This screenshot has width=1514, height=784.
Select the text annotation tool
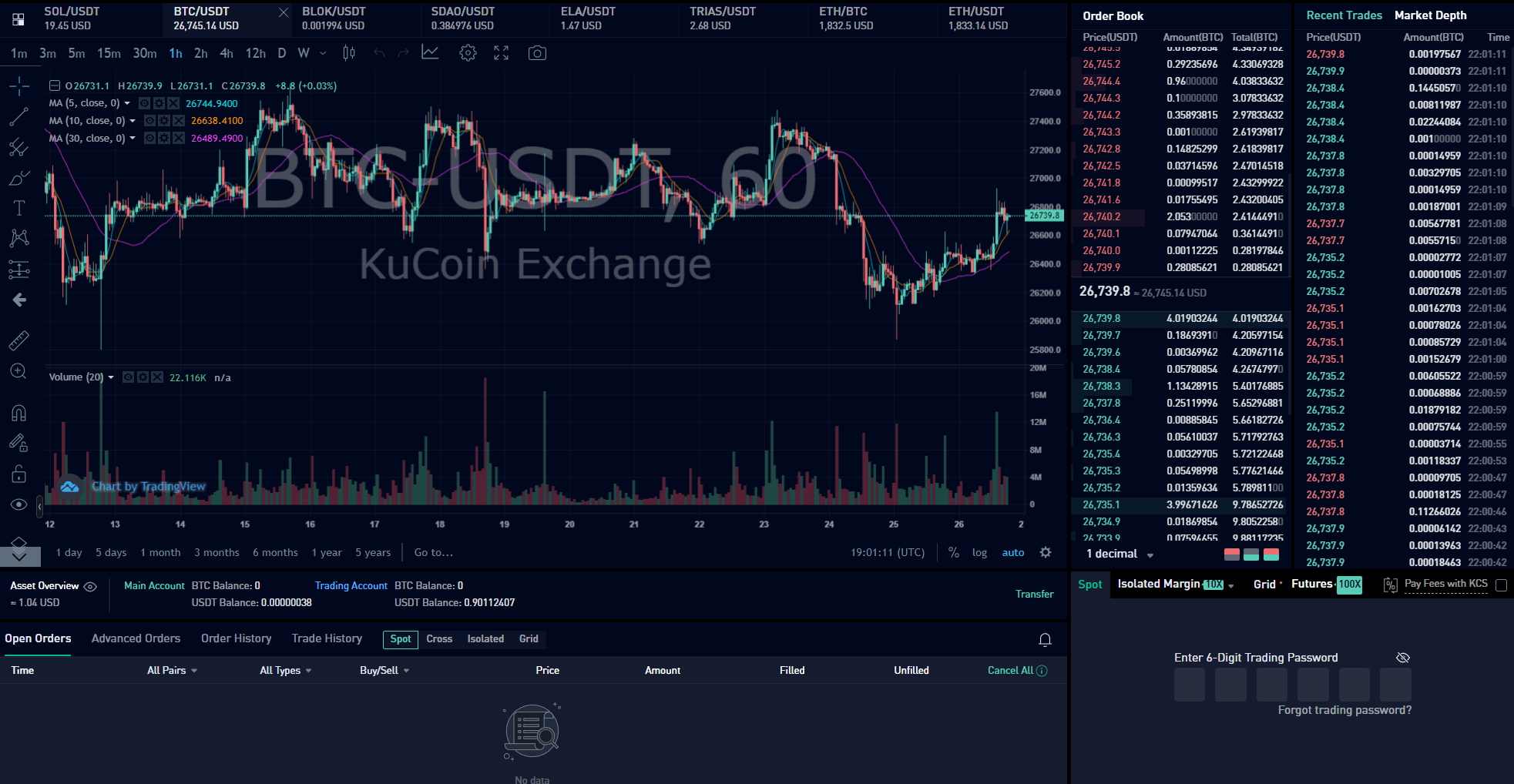[19, 208]
